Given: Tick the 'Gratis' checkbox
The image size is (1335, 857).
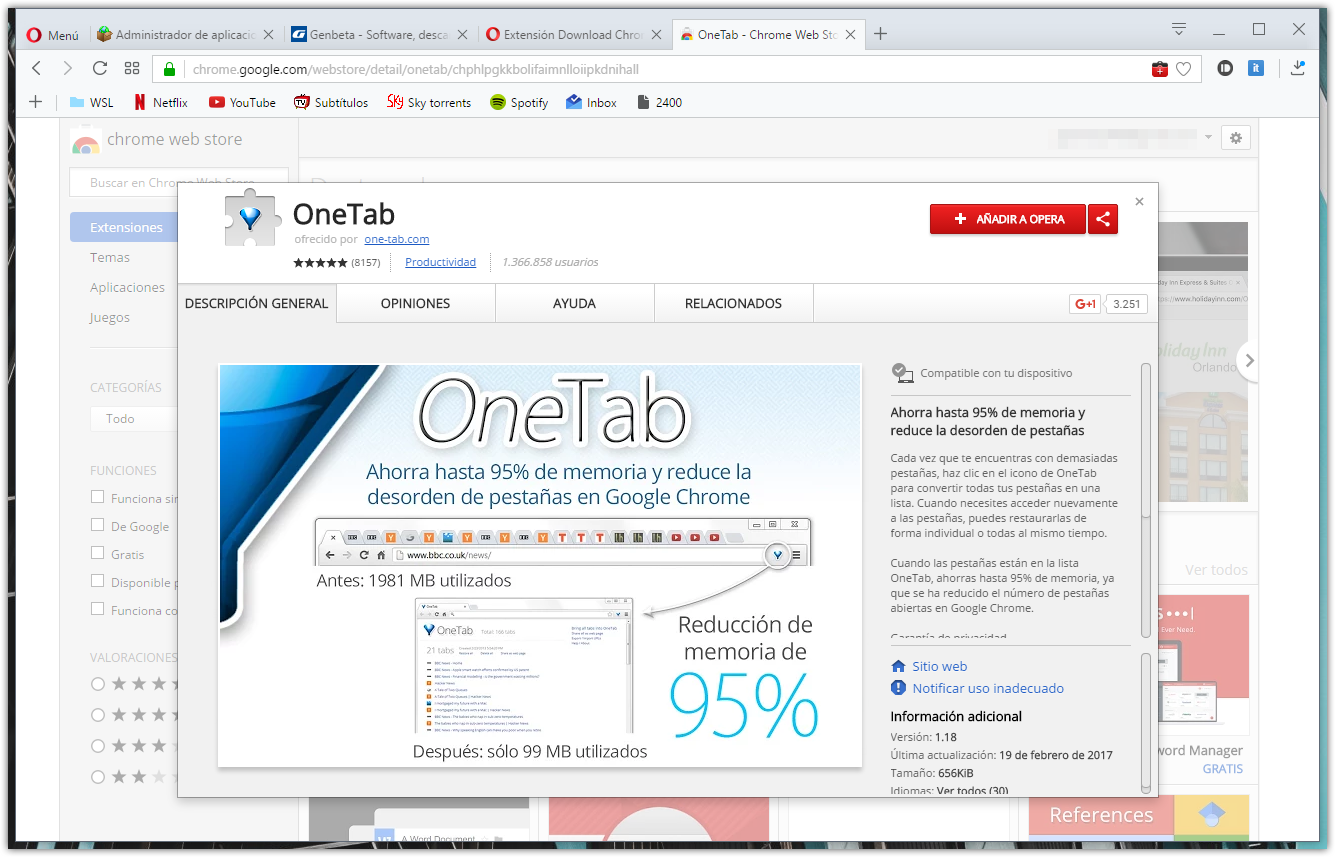Looking at the screenshot, I should (x=97, y=553).
